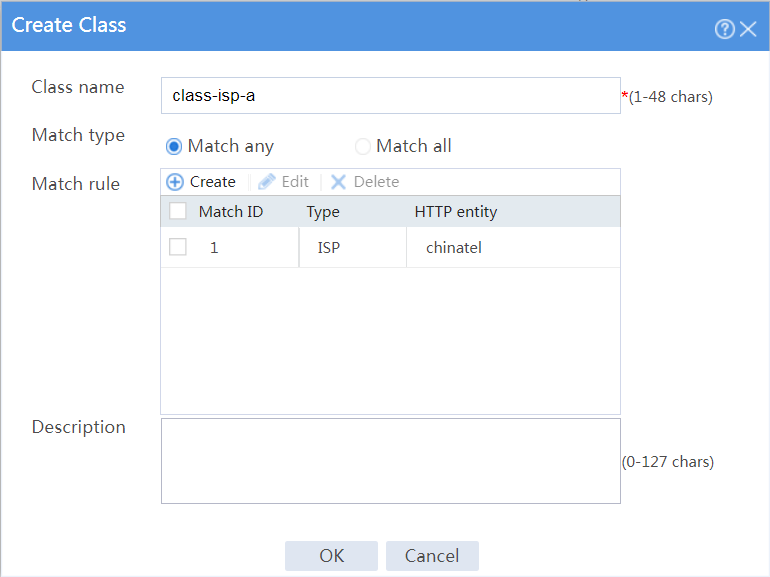Click the plus Create icon
The height and width of the screenshot is (577, 770).
tap(175, 182)
